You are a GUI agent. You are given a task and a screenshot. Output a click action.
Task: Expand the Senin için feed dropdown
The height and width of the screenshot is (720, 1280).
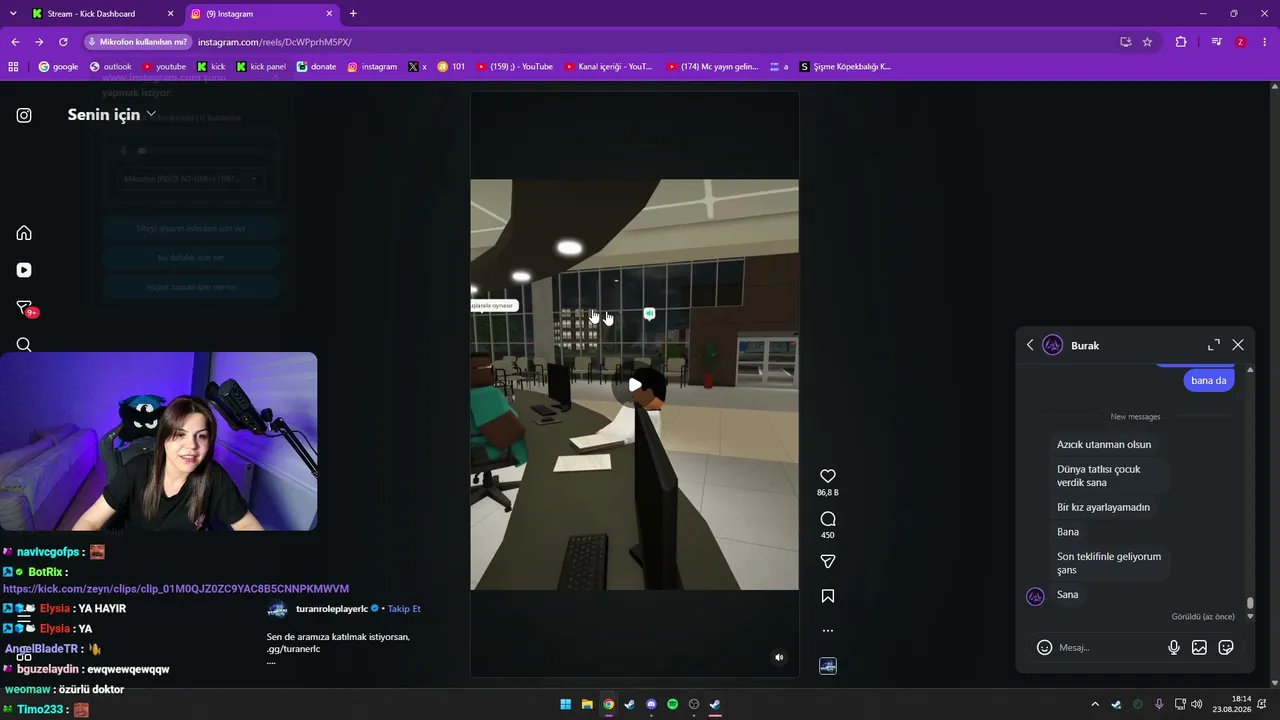(112, 114)
